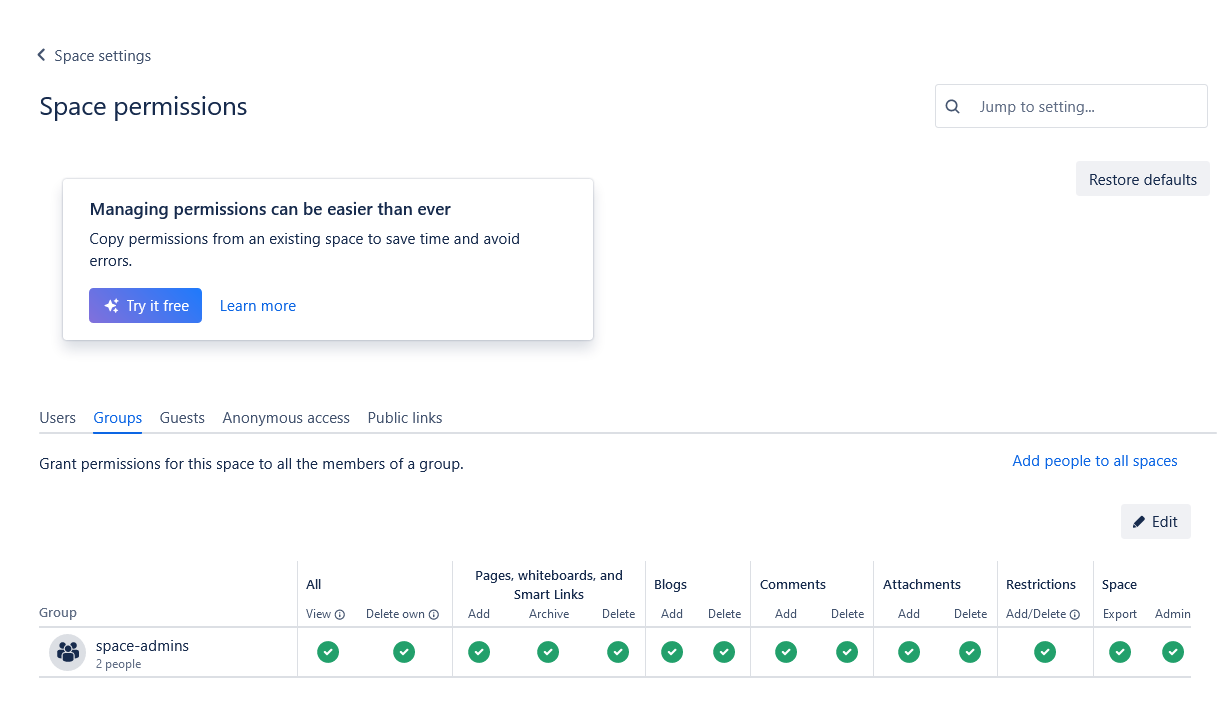Click the info icon next to Delete own
This screenshot has height=721, width=1230.
[434, 615]
